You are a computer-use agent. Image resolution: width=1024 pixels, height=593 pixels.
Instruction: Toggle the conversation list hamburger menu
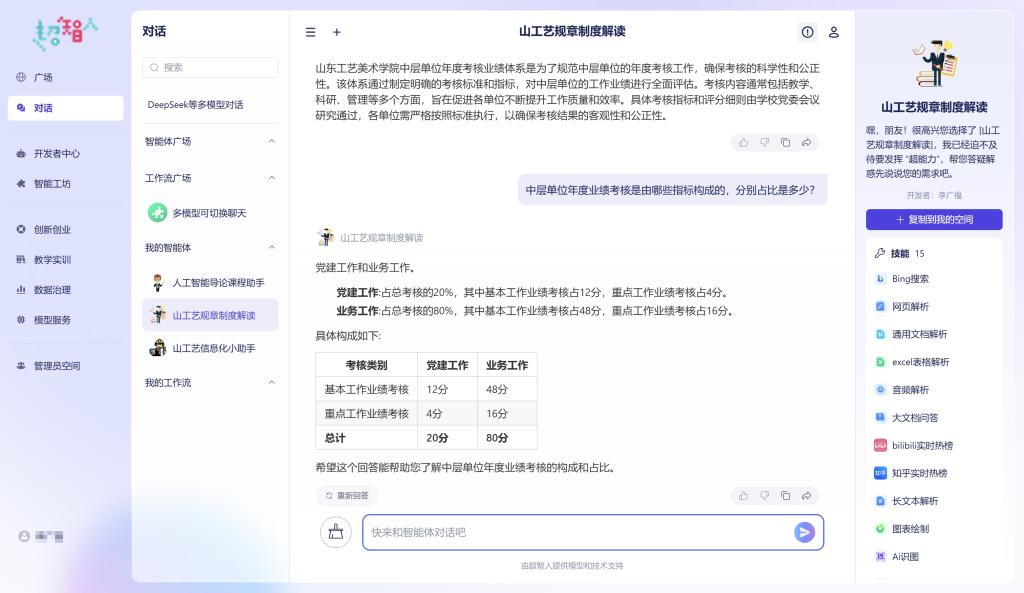point(311,32)
